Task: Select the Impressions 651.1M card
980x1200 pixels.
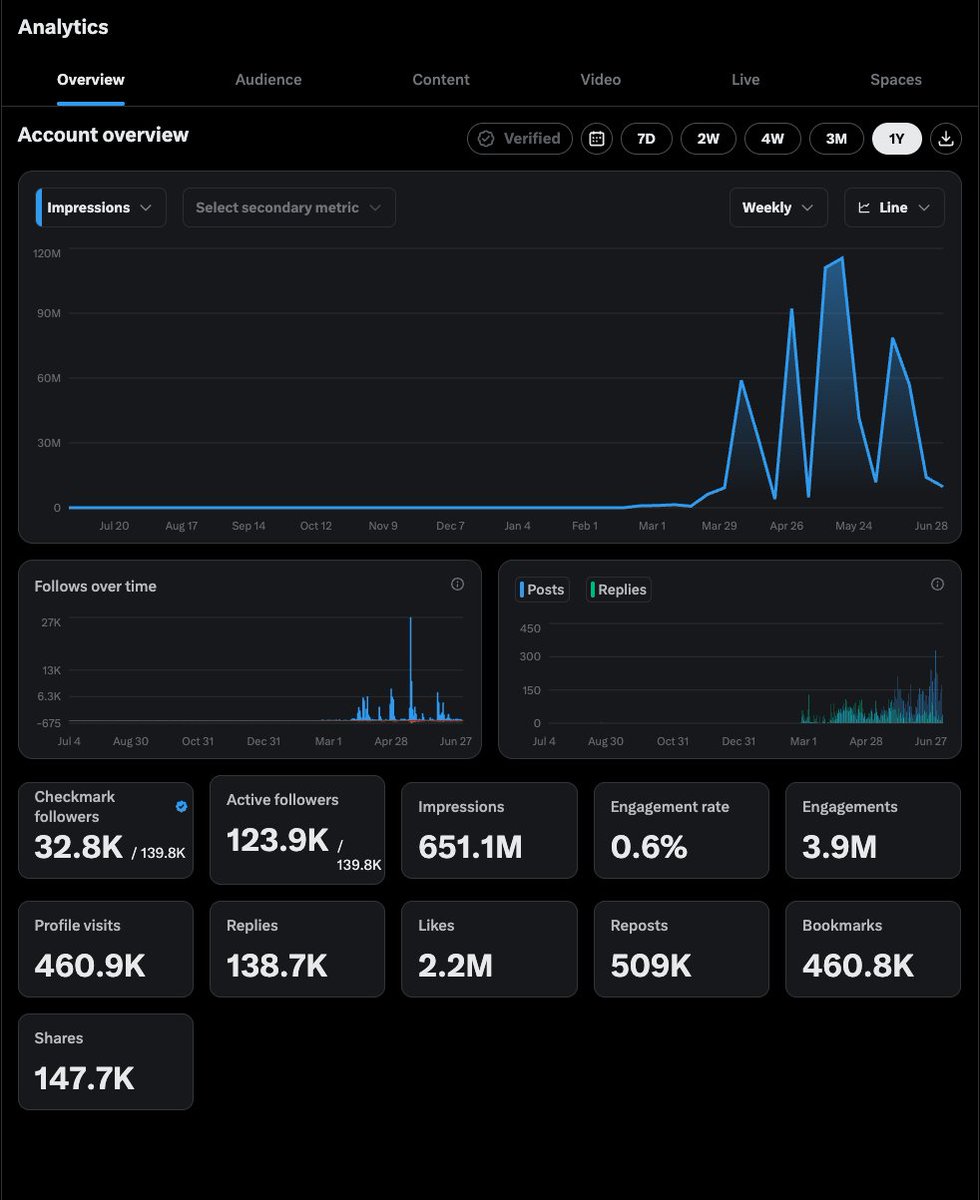Action: click(x=489, y=831)
